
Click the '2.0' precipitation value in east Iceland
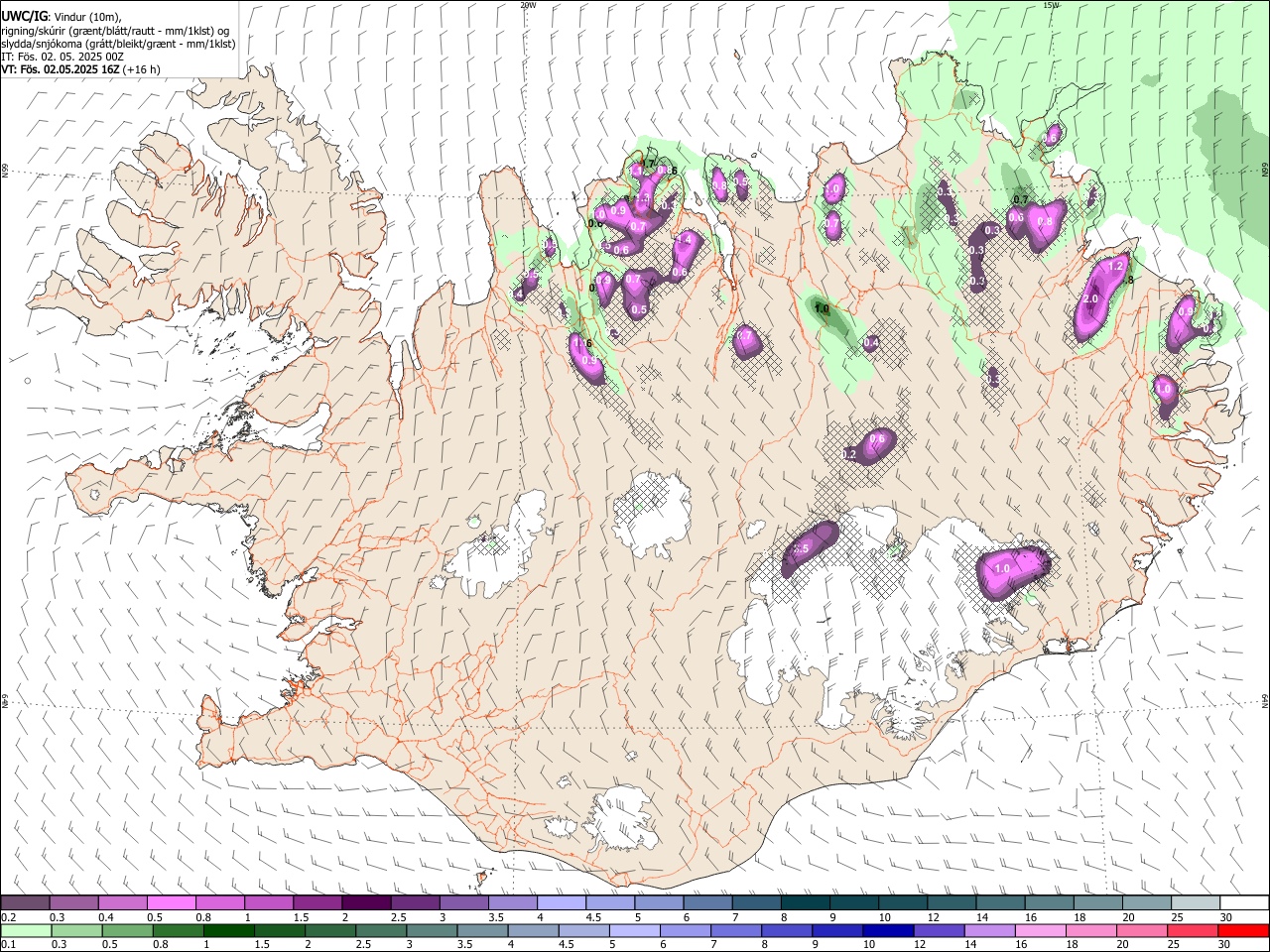pyautogui.click(x=1090, y=299)
